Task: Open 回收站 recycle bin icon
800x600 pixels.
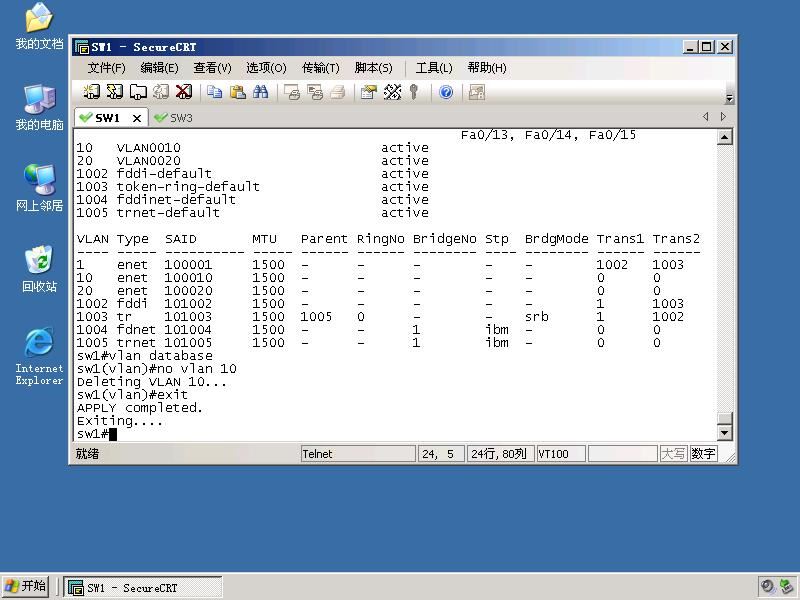Action: coord(39,269)
